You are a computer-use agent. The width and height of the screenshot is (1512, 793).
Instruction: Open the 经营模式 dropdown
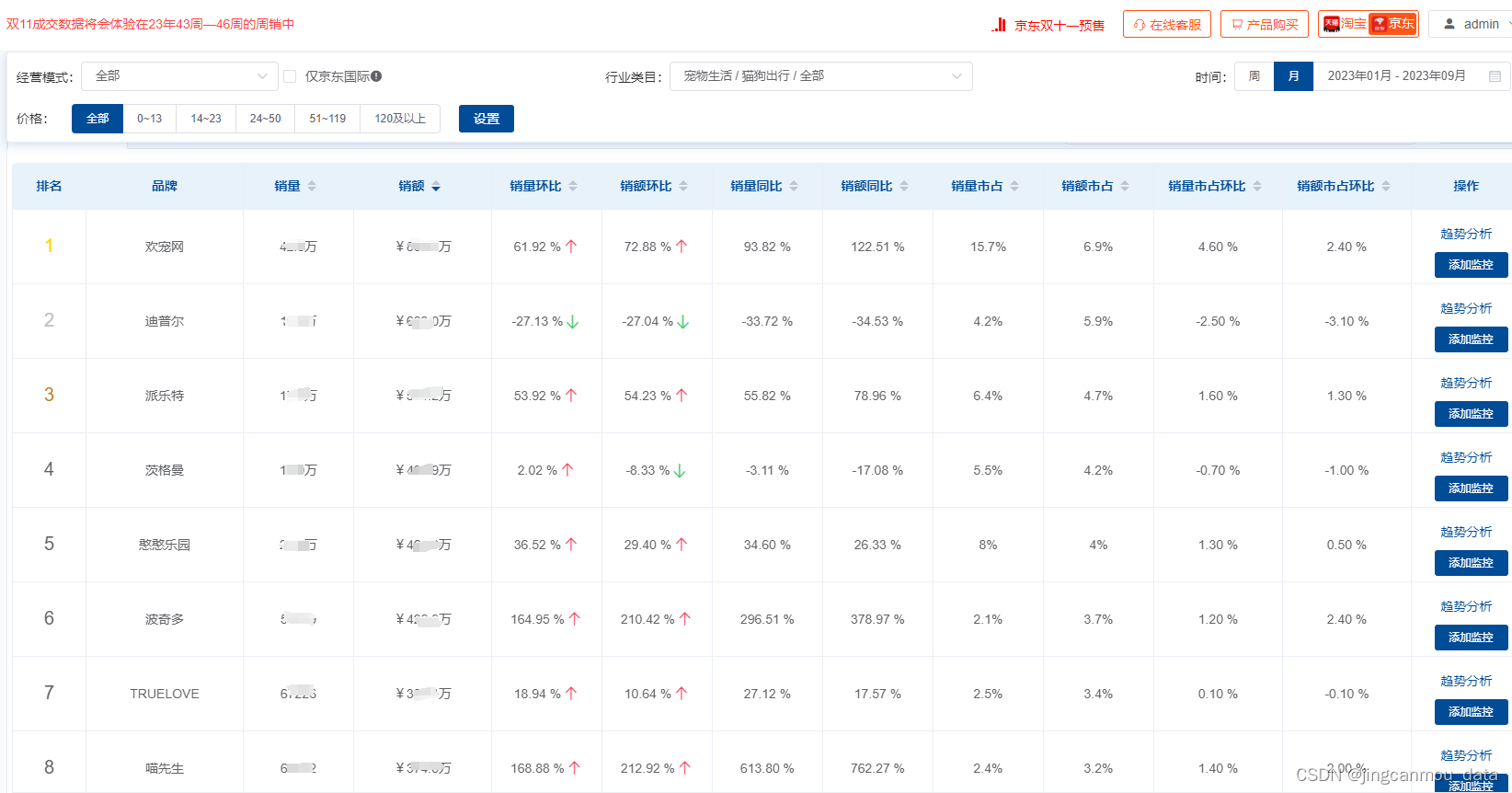tap(179, 76)
